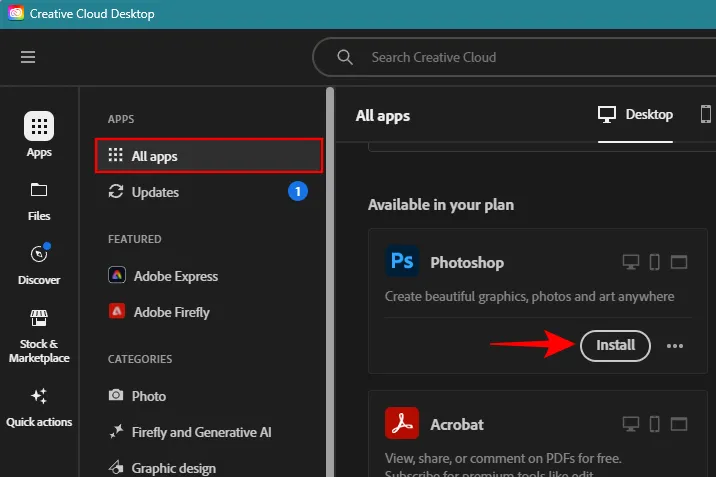
Task: Click the apps panel vertical scrollbar
Action: pos(330,282)
